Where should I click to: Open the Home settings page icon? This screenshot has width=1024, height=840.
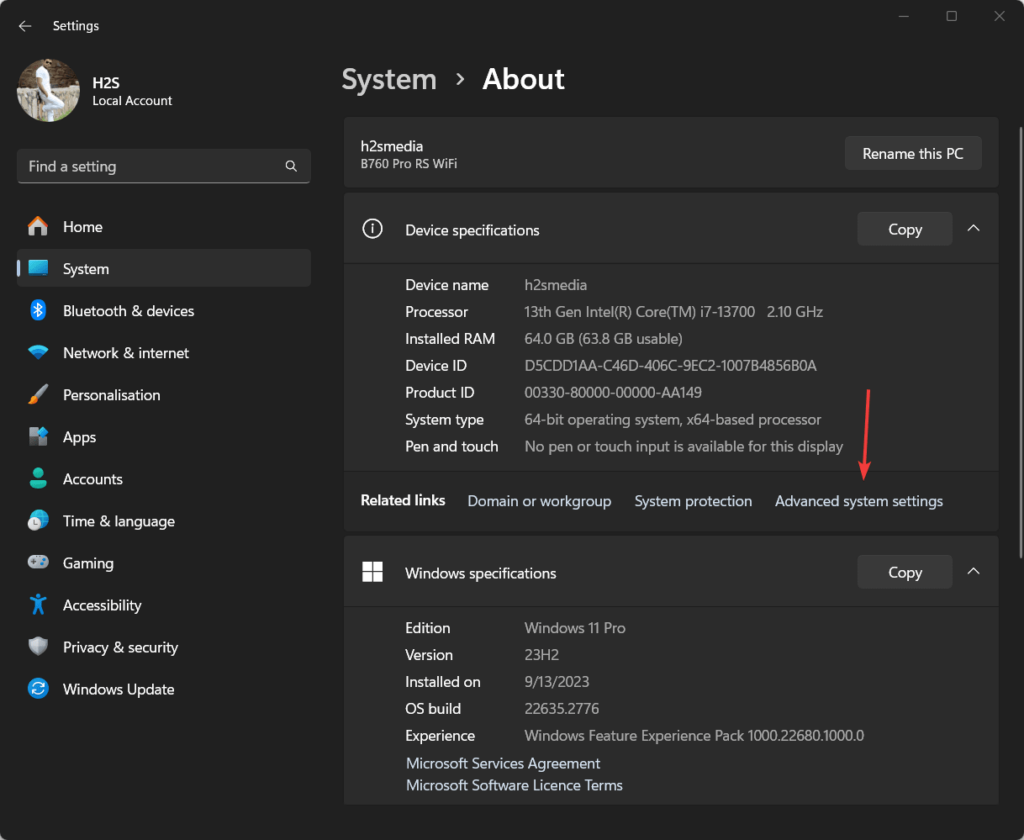click(38, 227)
